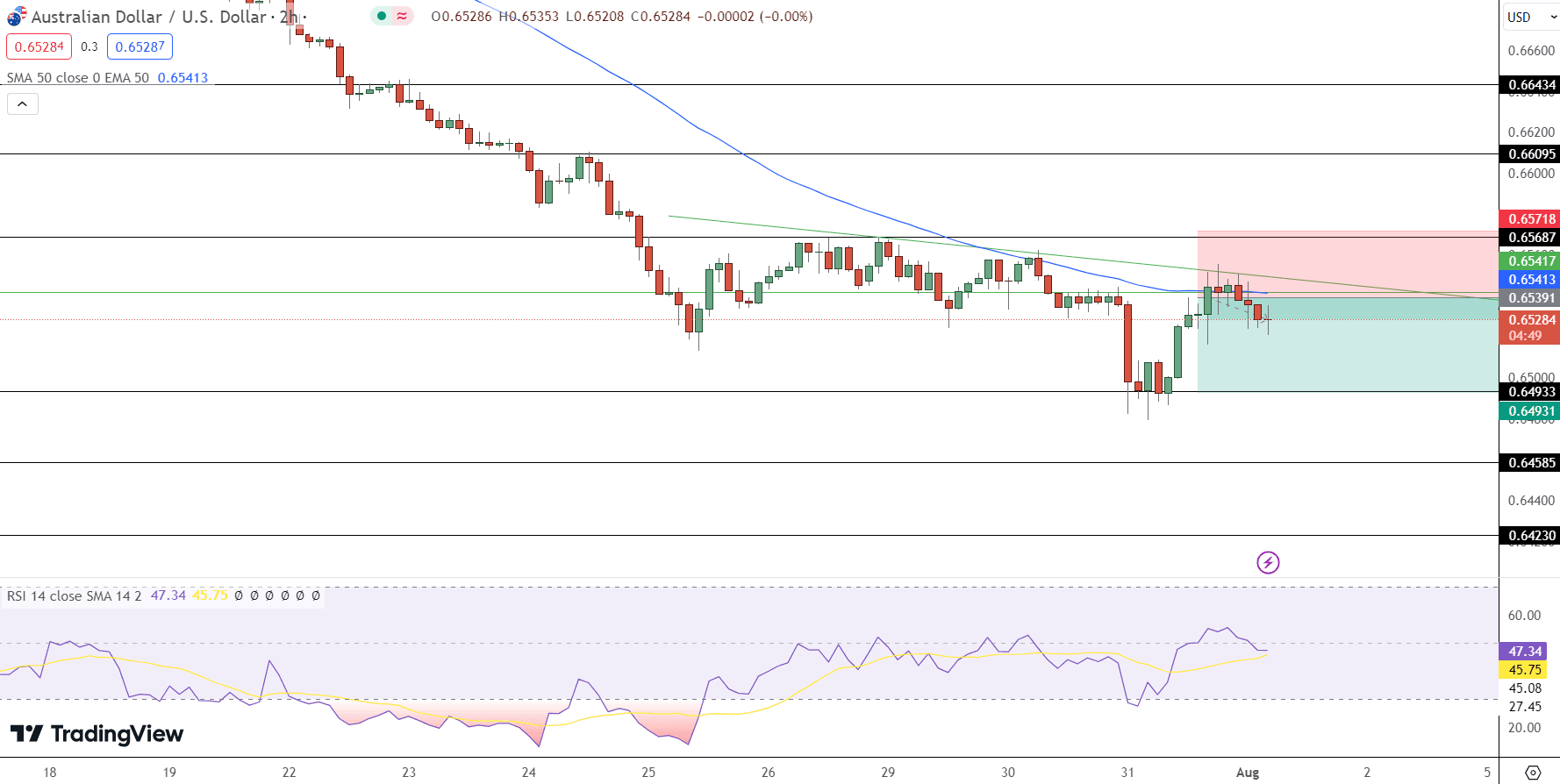Image resolution: width=1560 pixels, height=784 pixels.
Task: Click the 0.66434 horizontal line price label
Action: (x=1530, y=85)
